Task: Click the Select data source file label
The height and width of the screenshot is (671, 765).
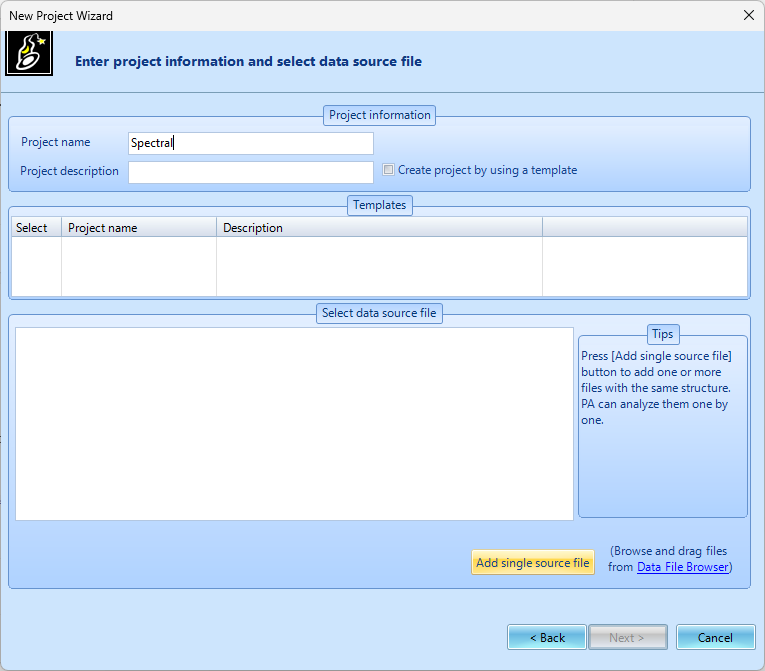Action: 379,313
